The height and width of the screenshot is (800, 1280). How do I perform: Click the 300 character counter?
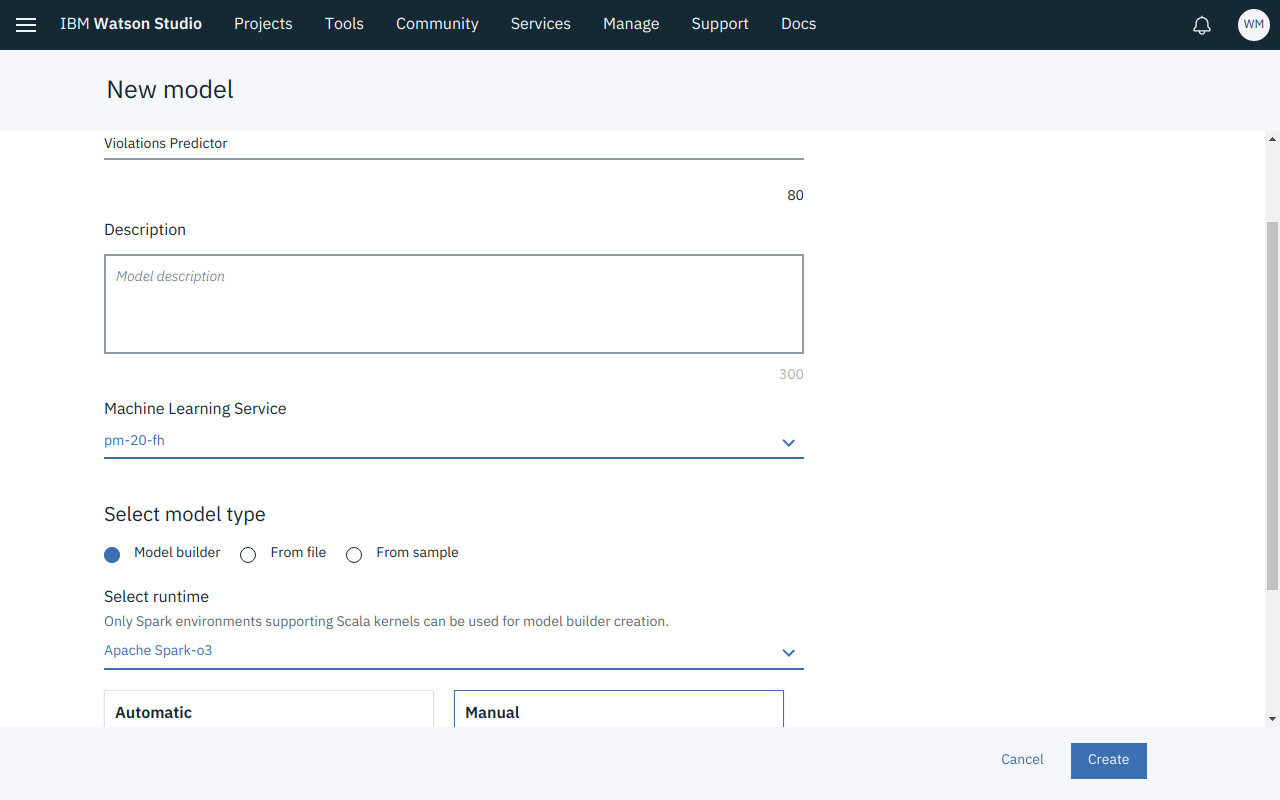791,375
